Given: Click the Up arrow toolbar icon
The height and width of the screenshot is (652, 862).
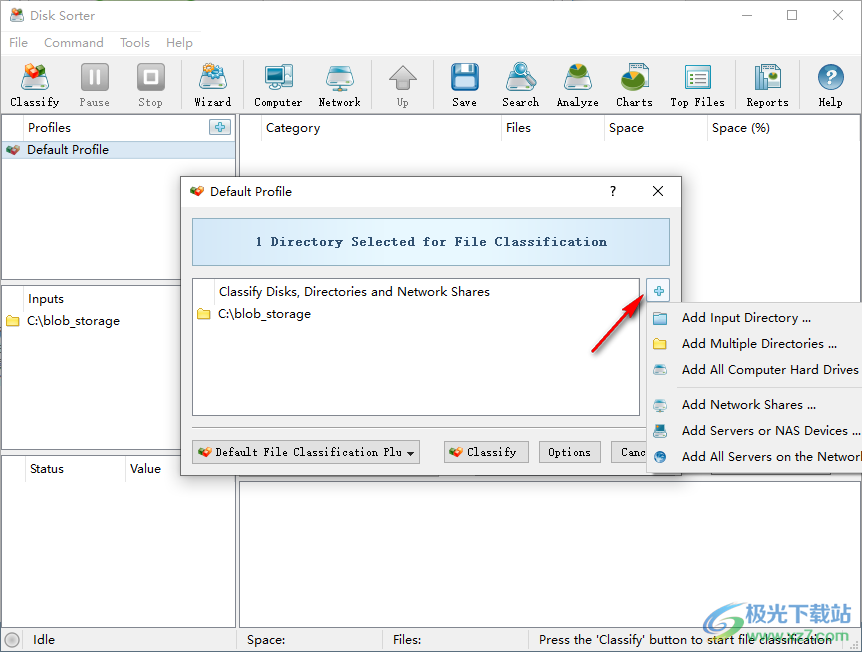Looking at the screenshot, I should click(402, 85).
